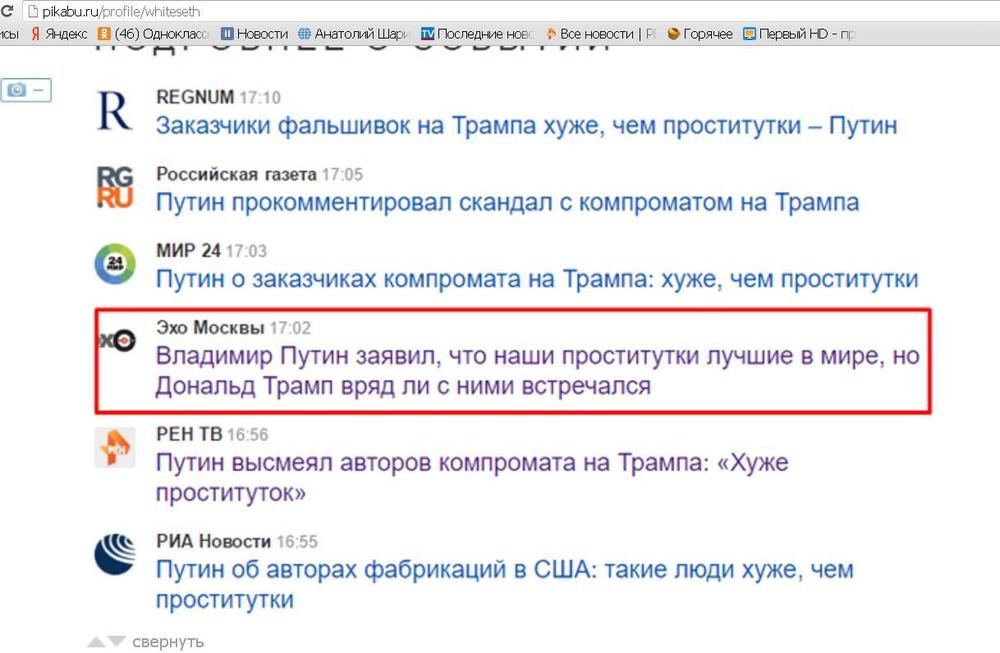The width and height of the screenshot is (1000, 653).
Task: Open the Все новости bookmark
Action: tap(600, 34)
